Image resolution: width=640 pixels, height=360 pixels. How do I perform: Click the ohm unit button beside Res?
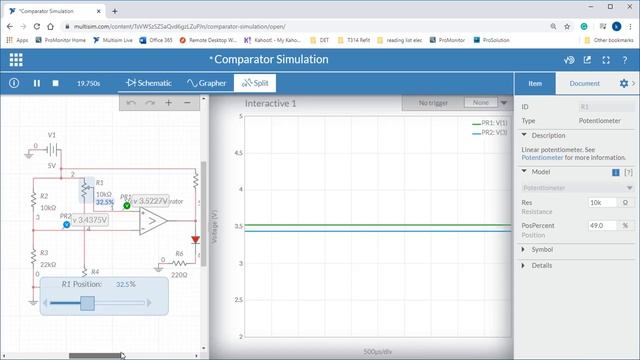[625, 202]
